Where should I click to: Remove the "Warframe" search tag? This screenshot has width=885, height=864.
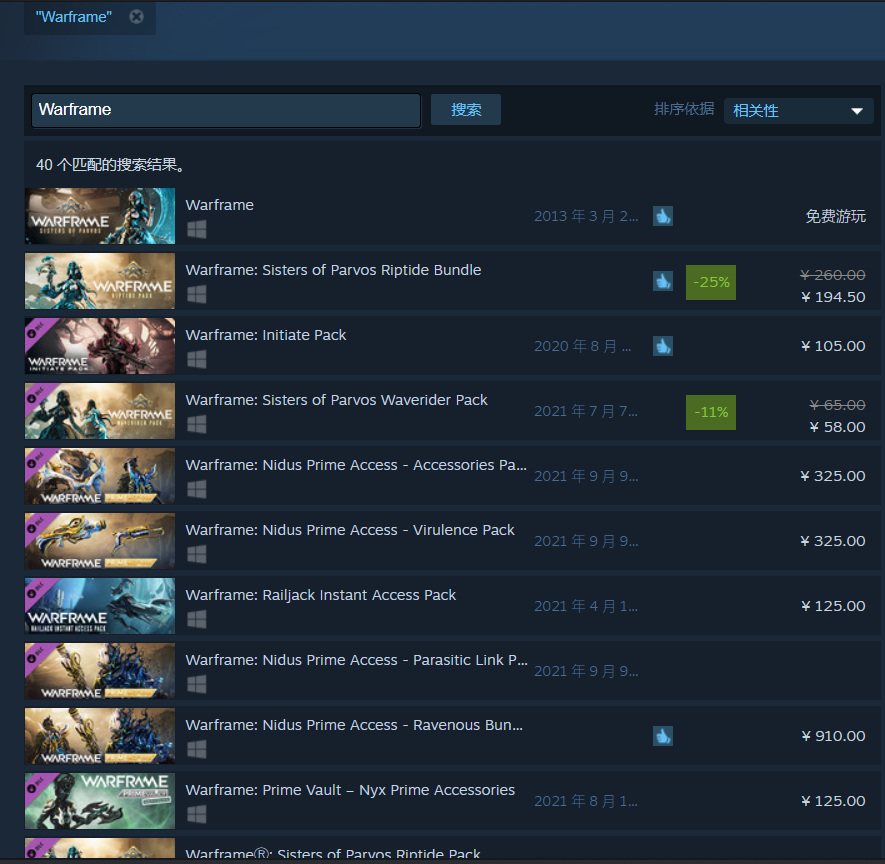tap(136, 17)
